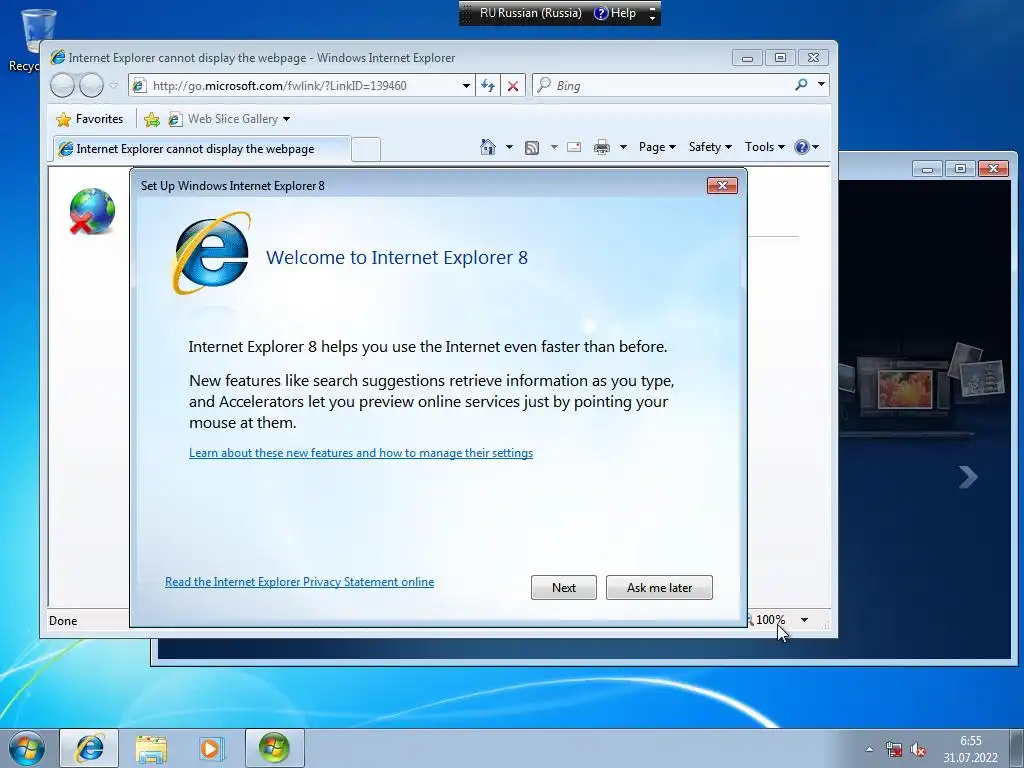Click the Ask me later button

[x=659, y=587]
